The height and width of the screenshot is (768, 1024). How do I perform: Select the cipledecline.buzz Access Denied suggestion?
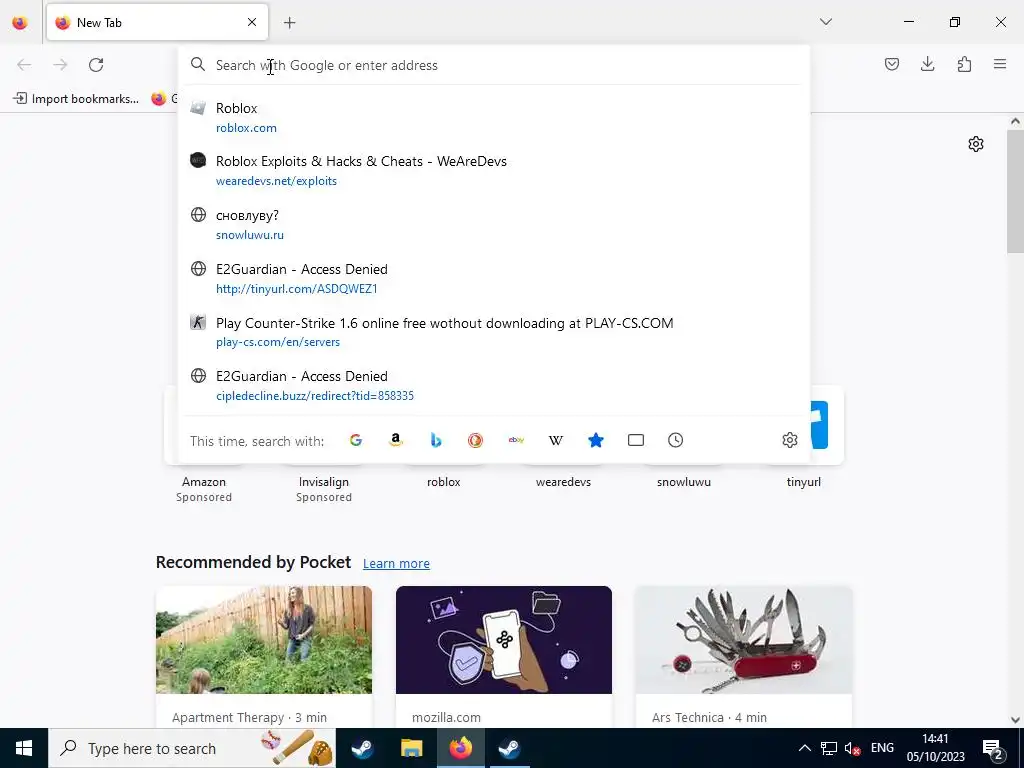point(494,385)
